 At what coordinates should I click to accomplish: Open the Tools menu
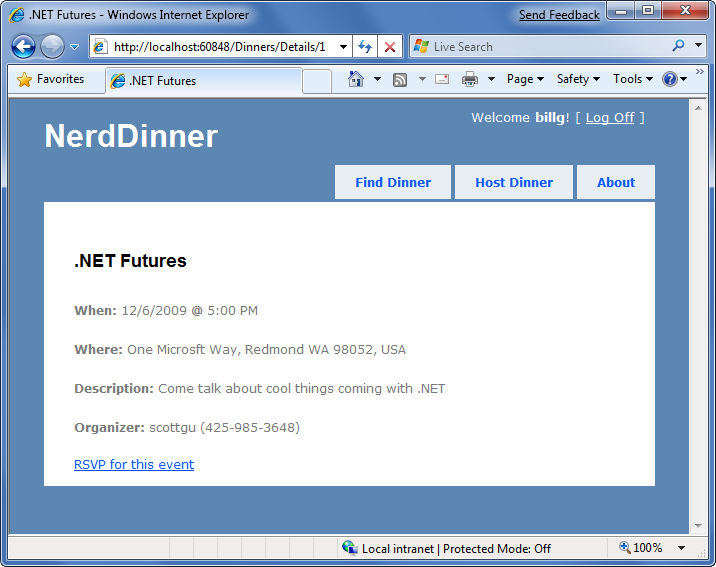point(633,79)
